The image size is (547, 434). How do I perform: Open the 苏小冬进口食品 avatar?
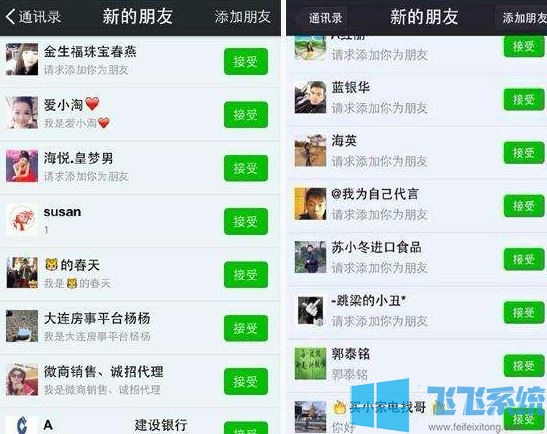click(x=310, y=257)
